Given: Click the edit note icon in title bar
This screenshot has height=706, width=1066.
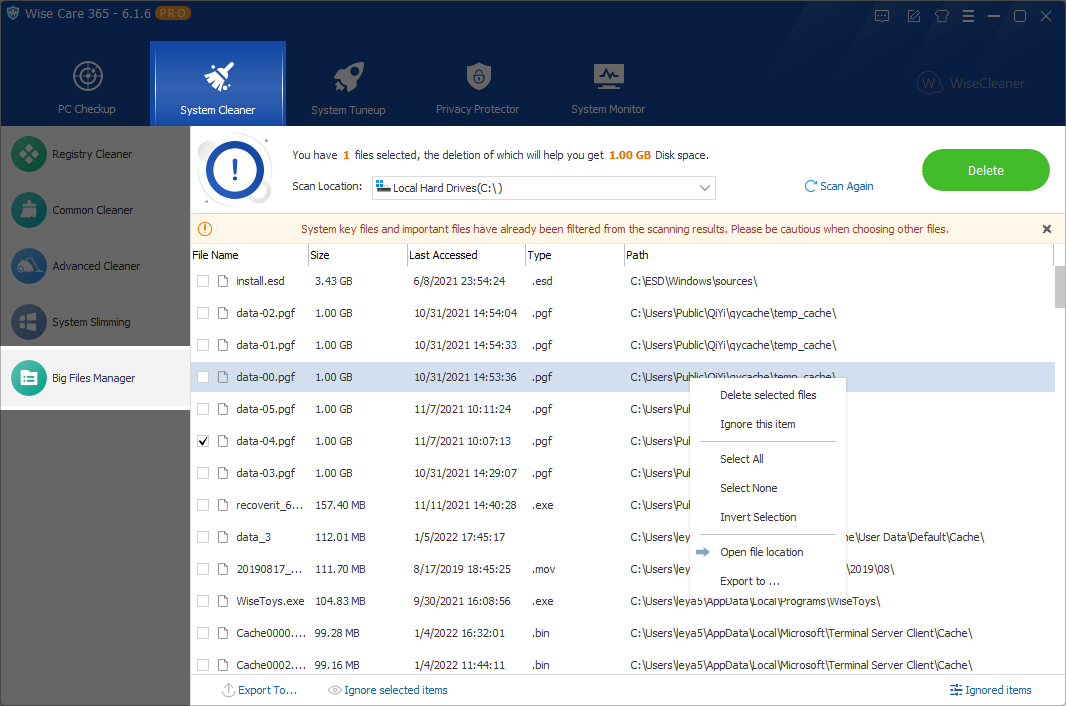Looking at the screenshot, I should [914, 16].
